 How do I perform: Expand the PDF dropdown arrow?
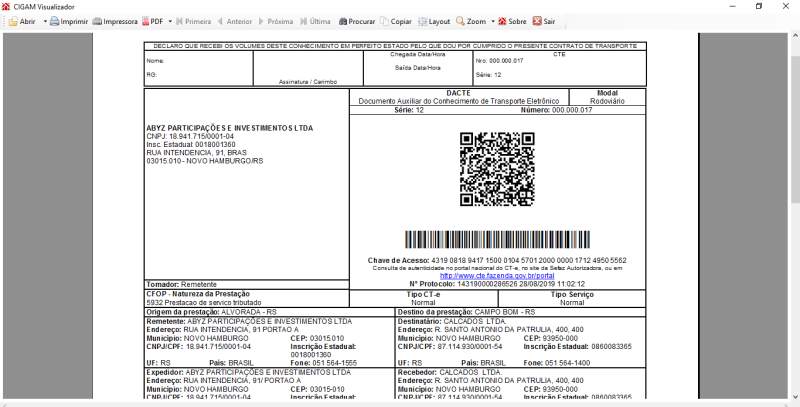click(x=170, y=21)
